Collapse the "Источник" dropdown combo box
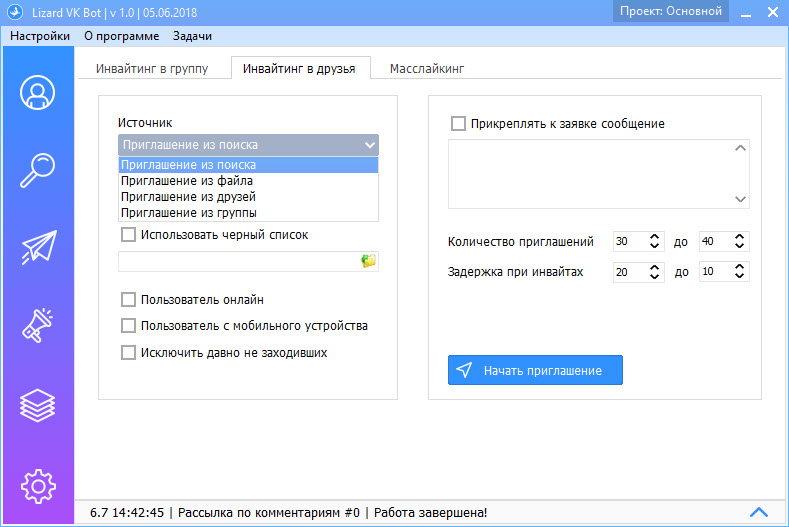This screenshot has height=527, width=789. pos(248,145)
